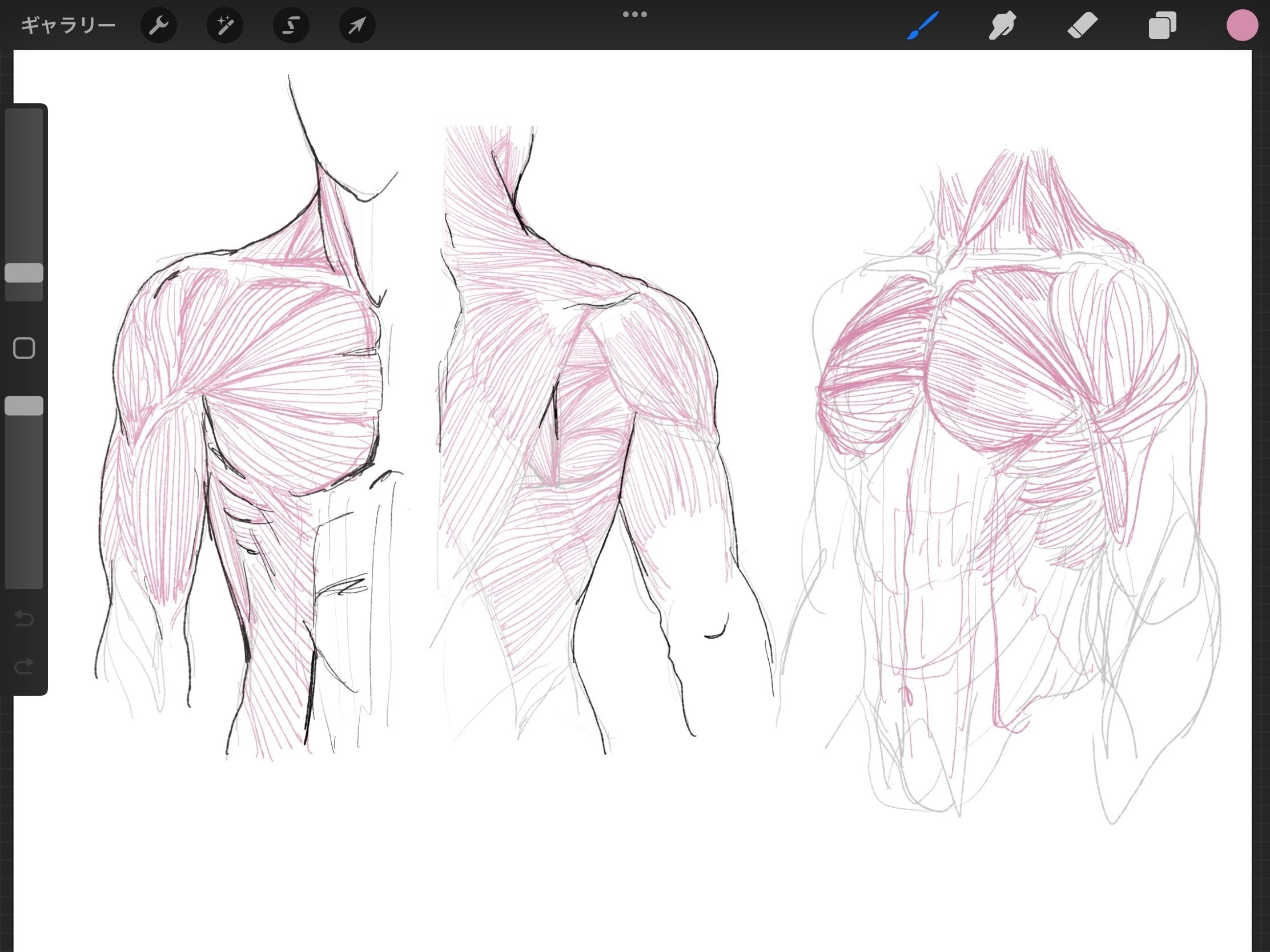Select the Eraser tool
This screenshot has height=952, width=1270.
click(x=1082, y=25)
